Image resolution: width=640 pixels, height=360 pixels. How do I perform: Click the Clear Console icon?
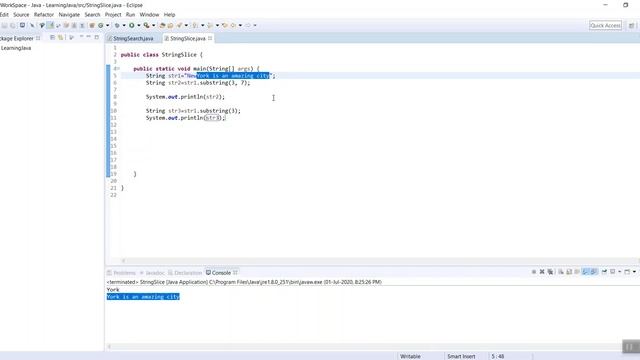[561, 272]
